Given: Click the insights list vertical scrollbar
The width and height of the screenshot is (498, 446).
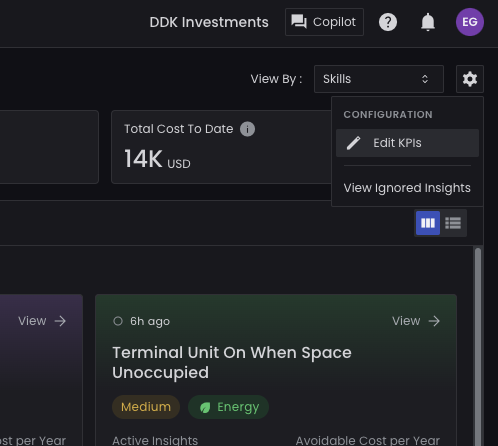Looking at the screenshot, I should pos(478,346).
